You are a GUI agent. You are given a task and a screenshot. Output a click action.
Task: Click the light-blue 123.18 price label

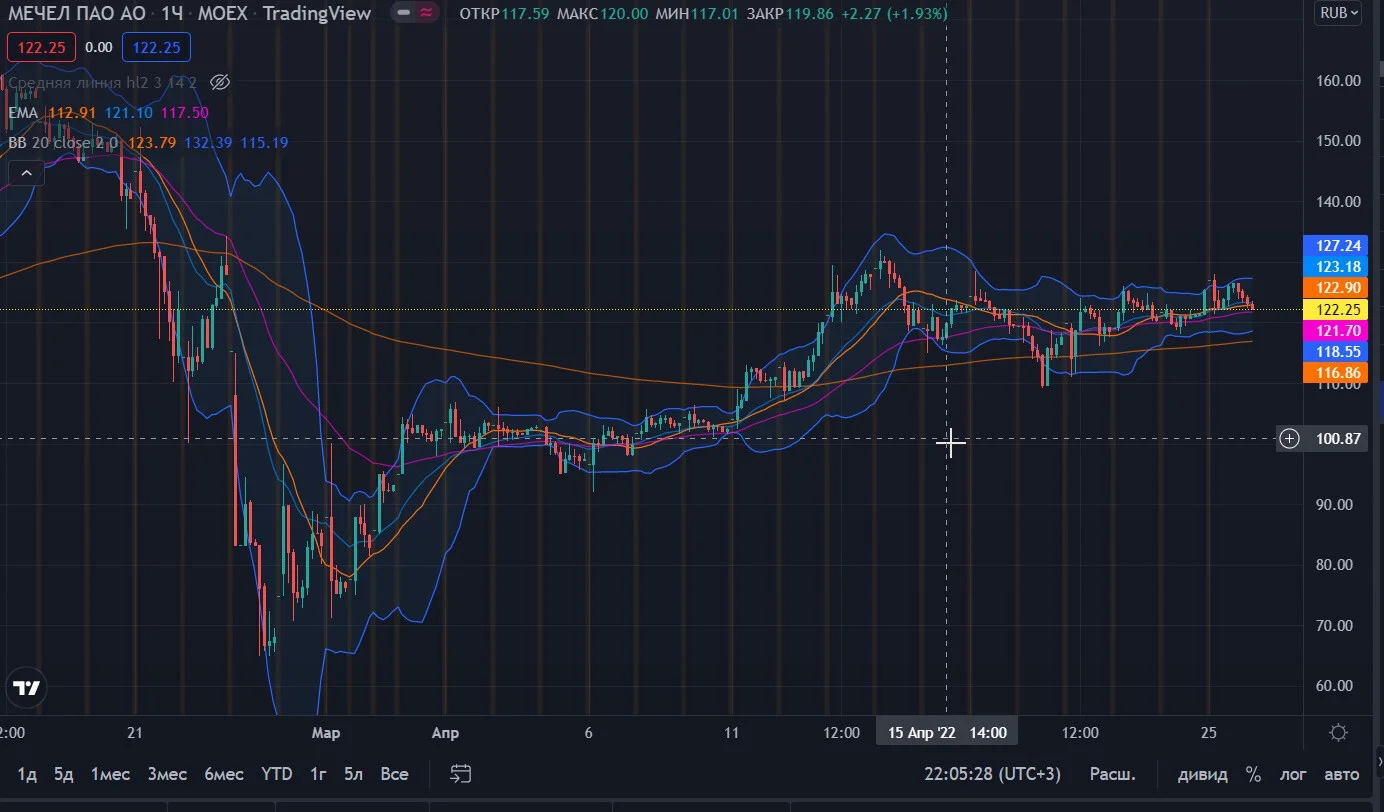click(x=1334, y=266)
